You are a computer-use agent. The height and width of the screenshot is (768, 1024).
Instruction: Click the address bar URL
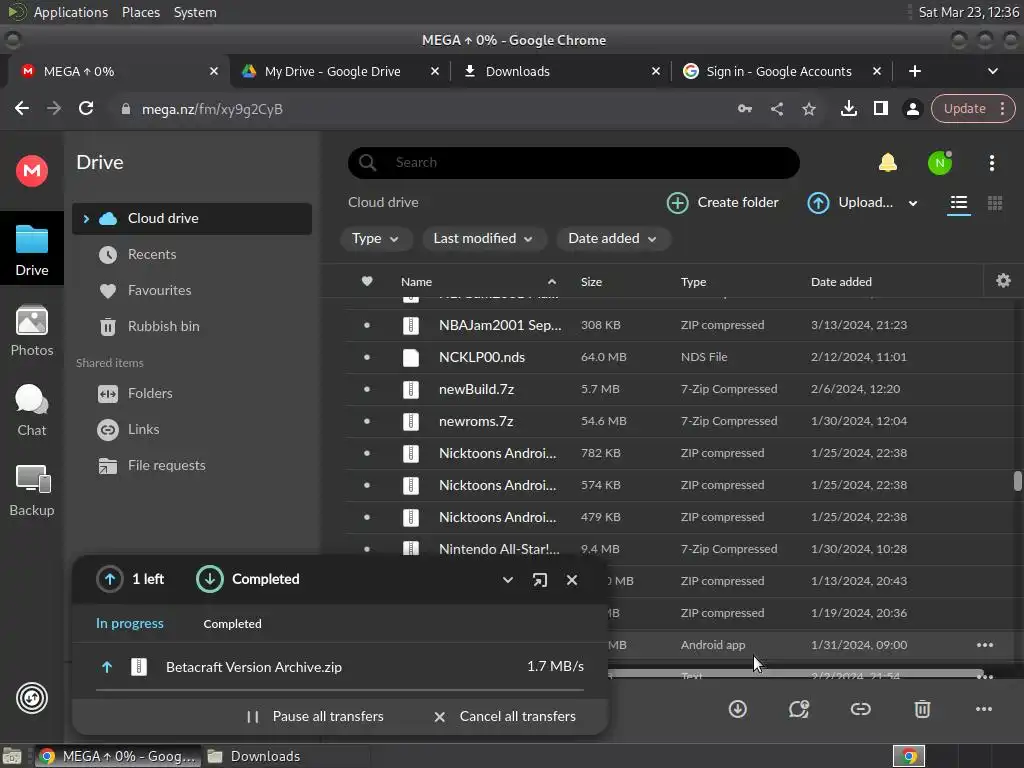click(212, 109)
